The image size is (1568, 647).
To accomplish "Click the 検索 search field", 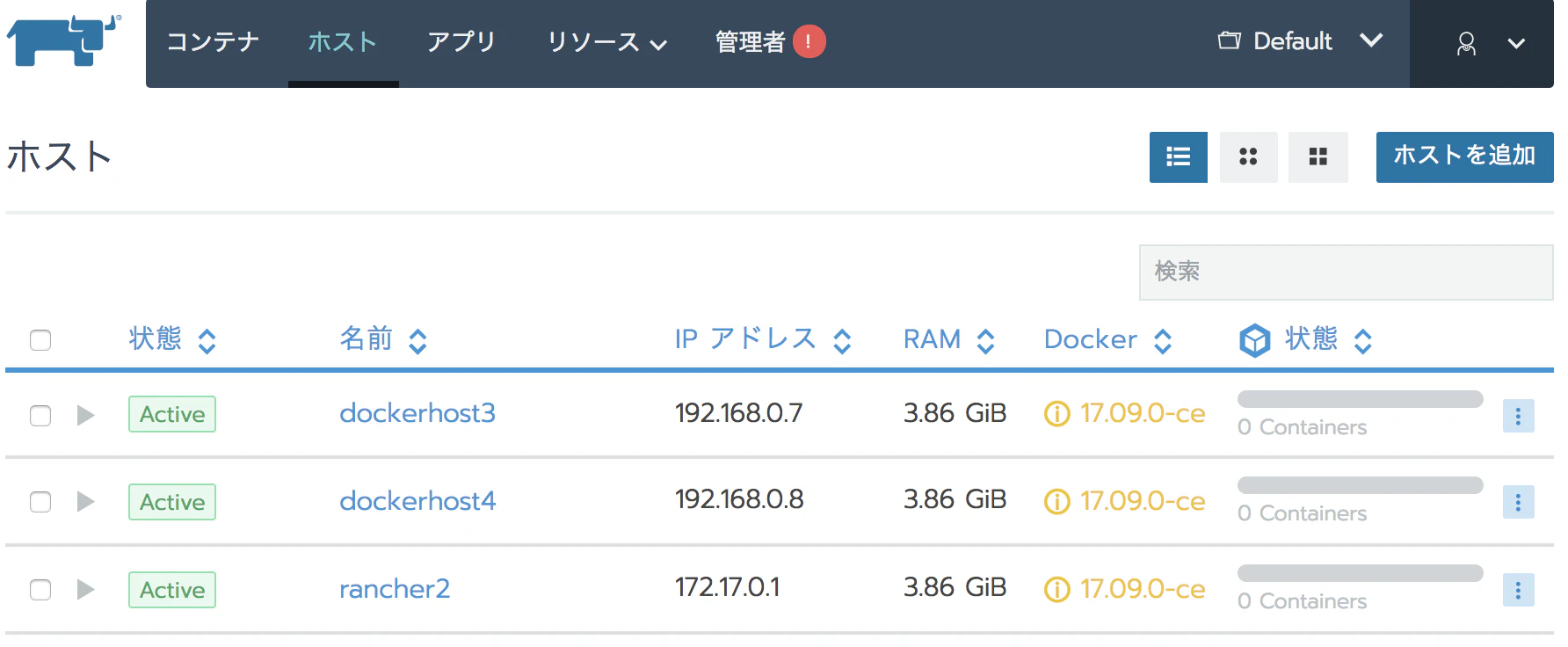I will pyautogui.click(x=1346, y=273).
